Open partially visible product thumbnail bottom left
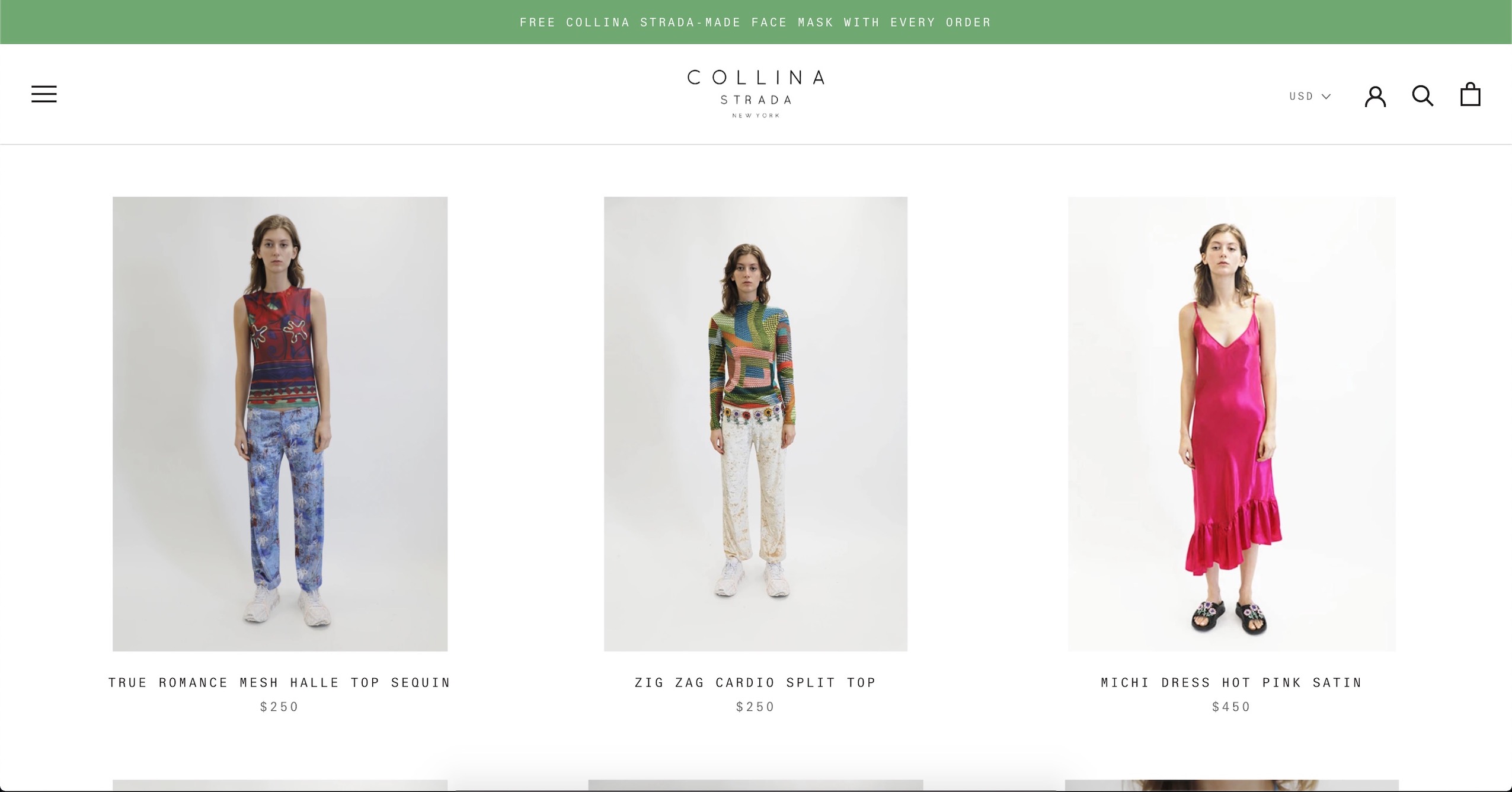The height and width of the screenshot is (792, 1512). coord(280,785)
